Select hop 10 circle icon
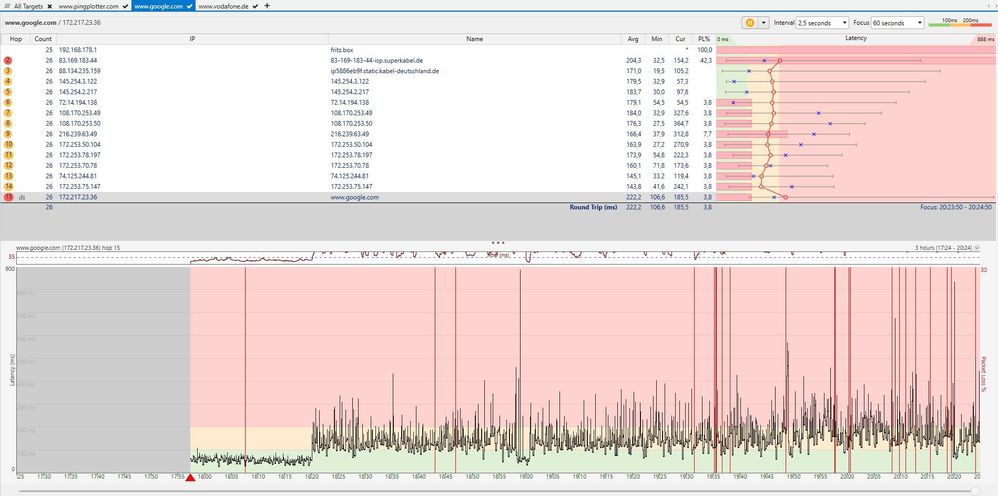Viewport: 998px width, 496px height. (x=8, y=145)
